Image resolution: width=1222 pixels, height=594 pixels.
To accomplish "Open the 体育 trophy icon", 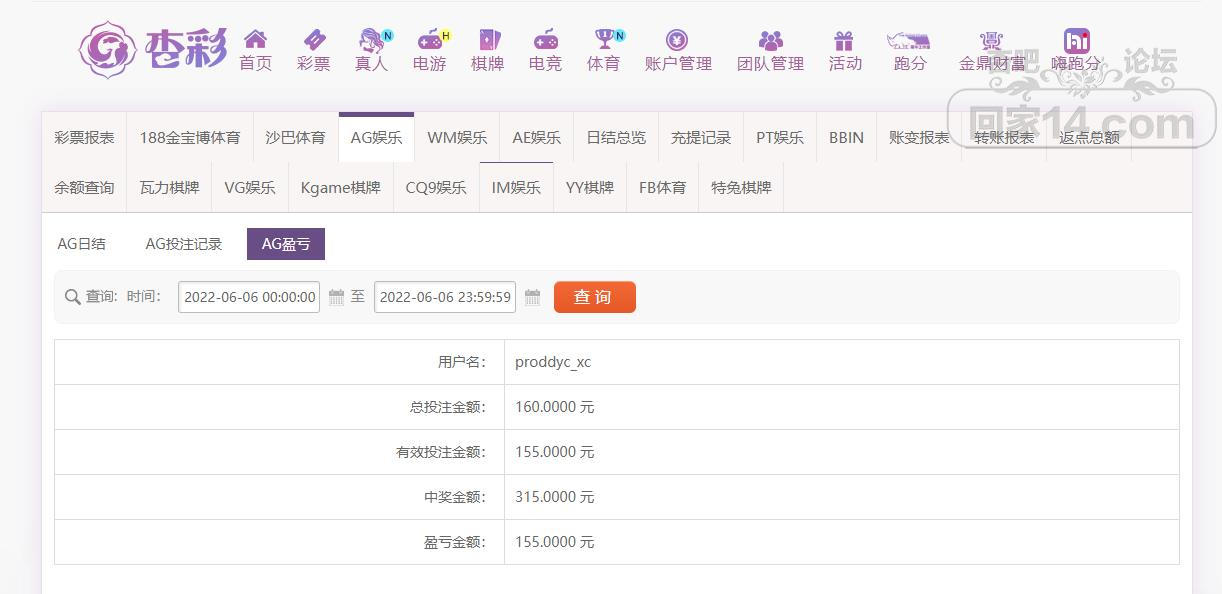I will [603, 40].
